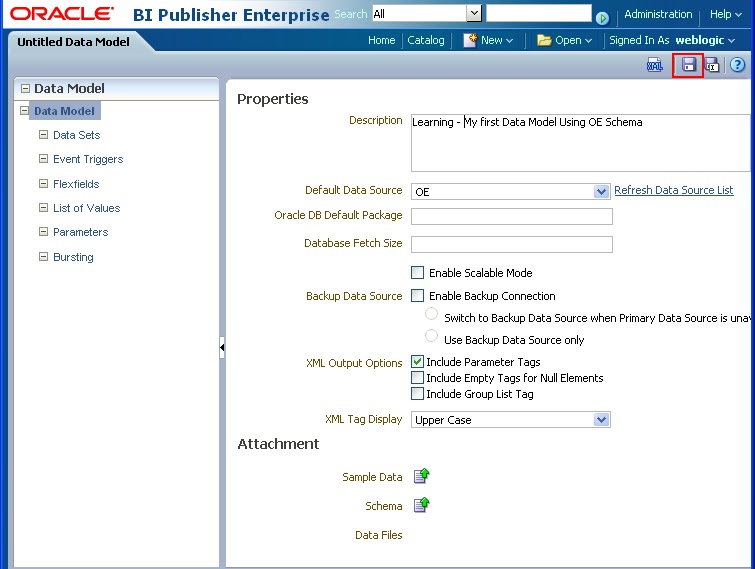The image size is (755, 569).
Task: Expand the Flexfields node toggle
Action: pos(43,183)
